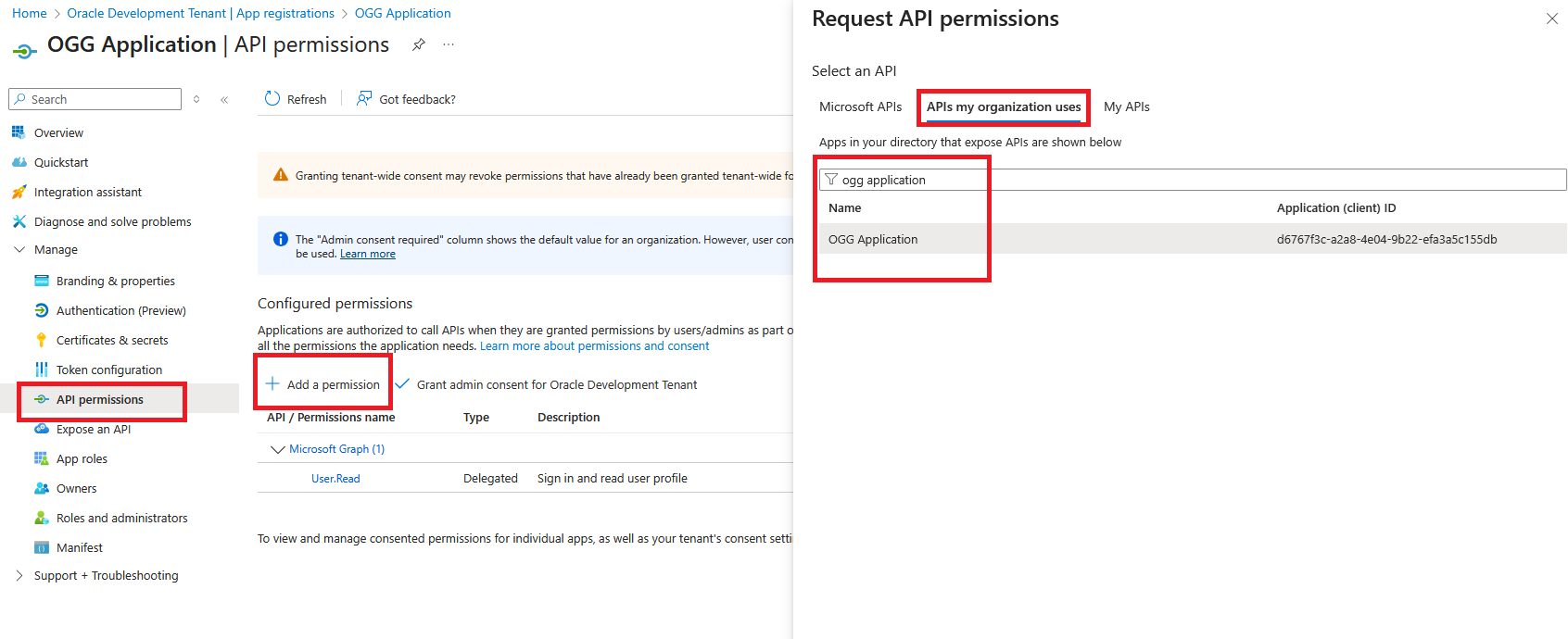1568x639 pixels.
Task: Collapse the Manage section
Action: pyautogui.click(x=19, y=249)
